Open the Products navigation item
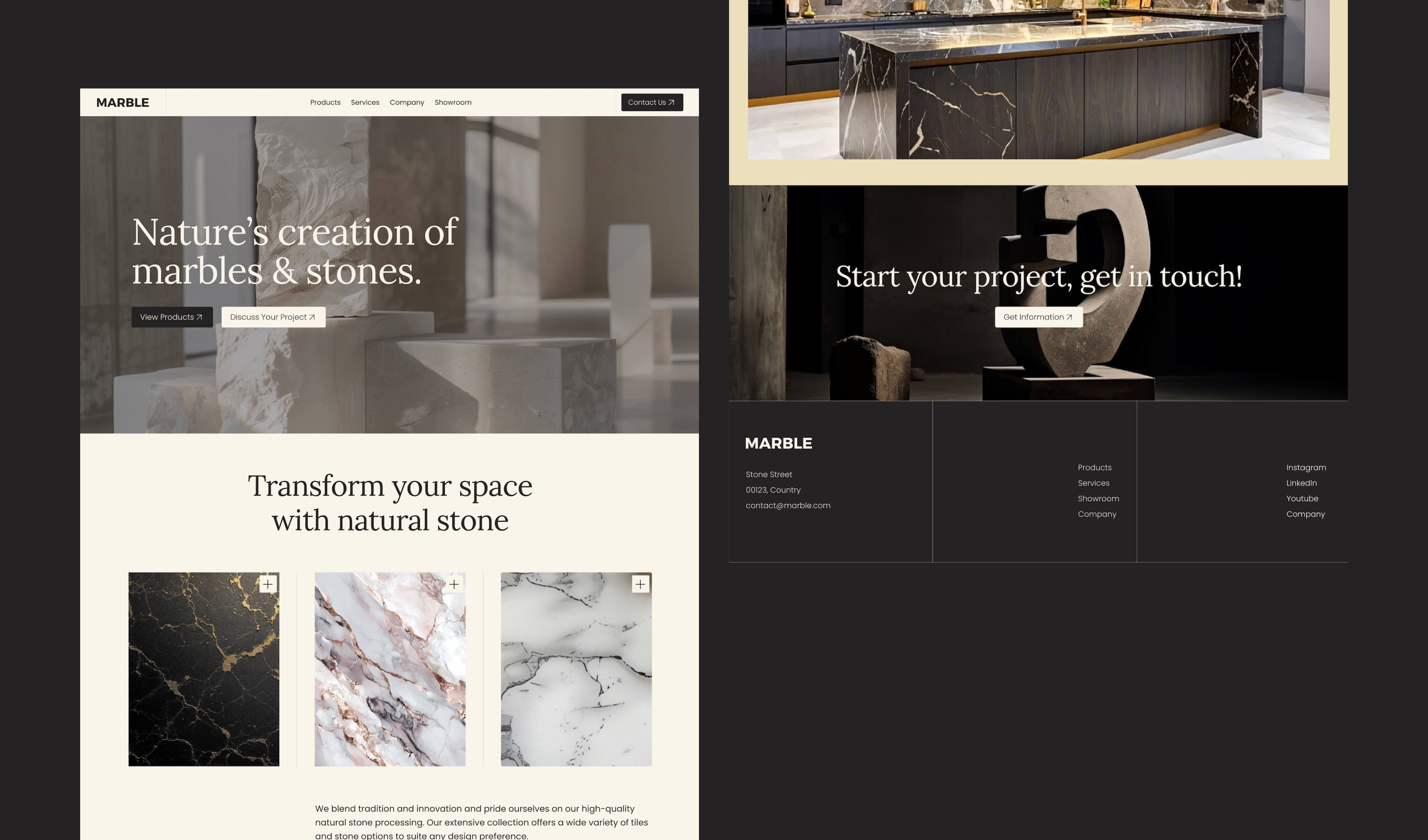1428x840 pixels. tap(325, 103)
